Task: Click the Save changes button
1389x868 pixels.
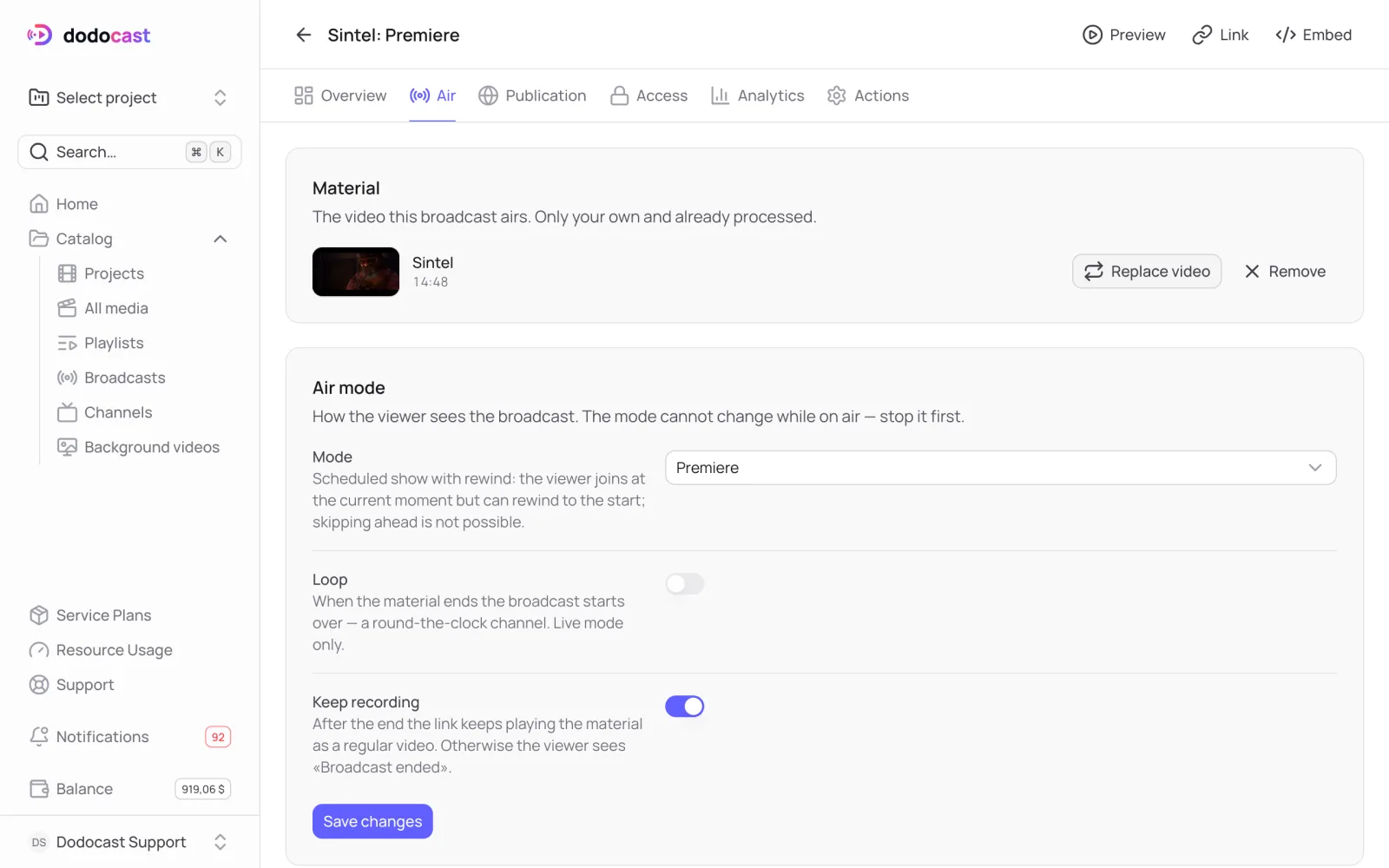Action: 372,822
